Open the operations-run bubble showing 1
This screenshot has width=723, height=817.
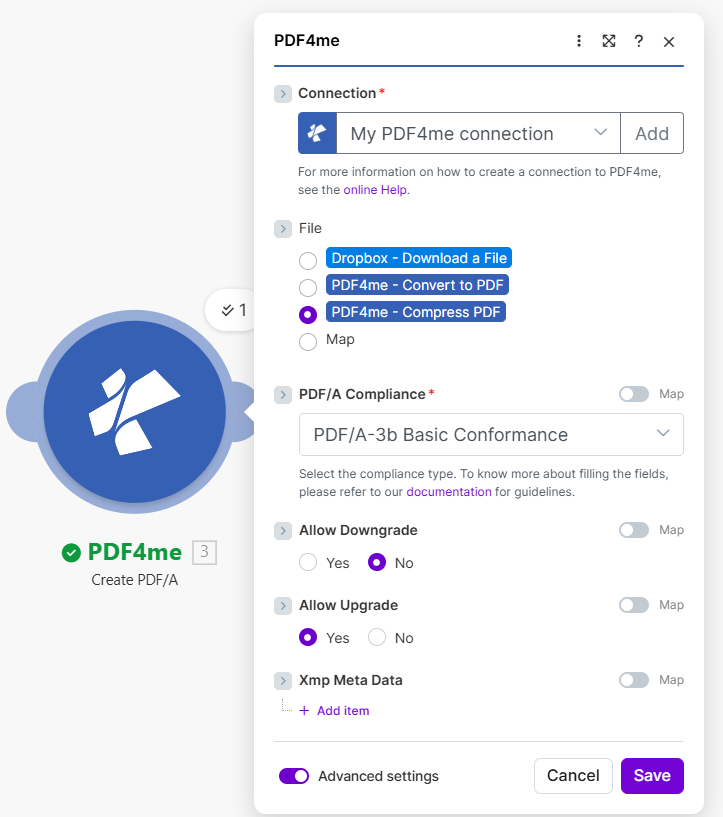233,310
